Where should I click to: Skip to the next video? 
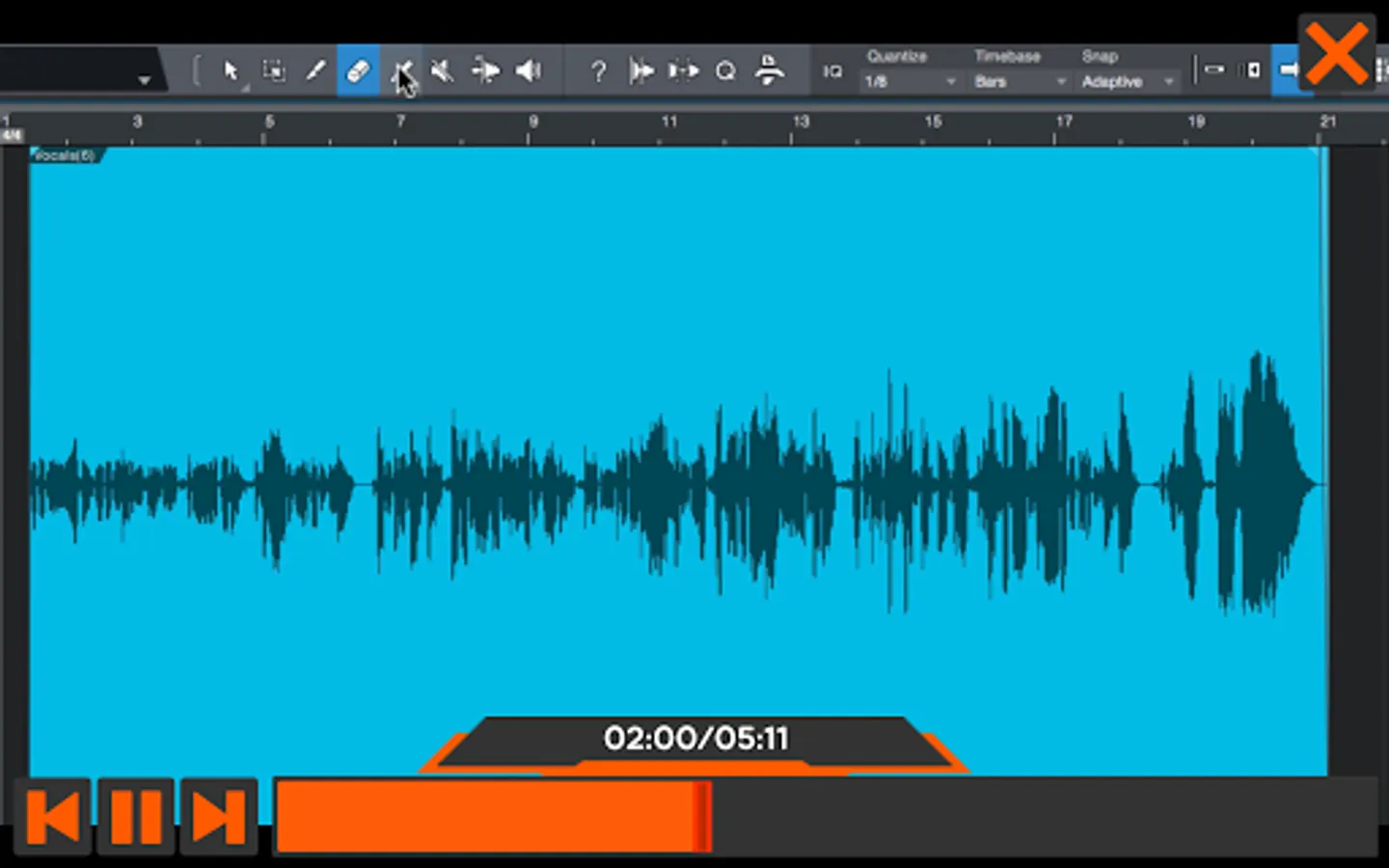(x=219, y=817)
